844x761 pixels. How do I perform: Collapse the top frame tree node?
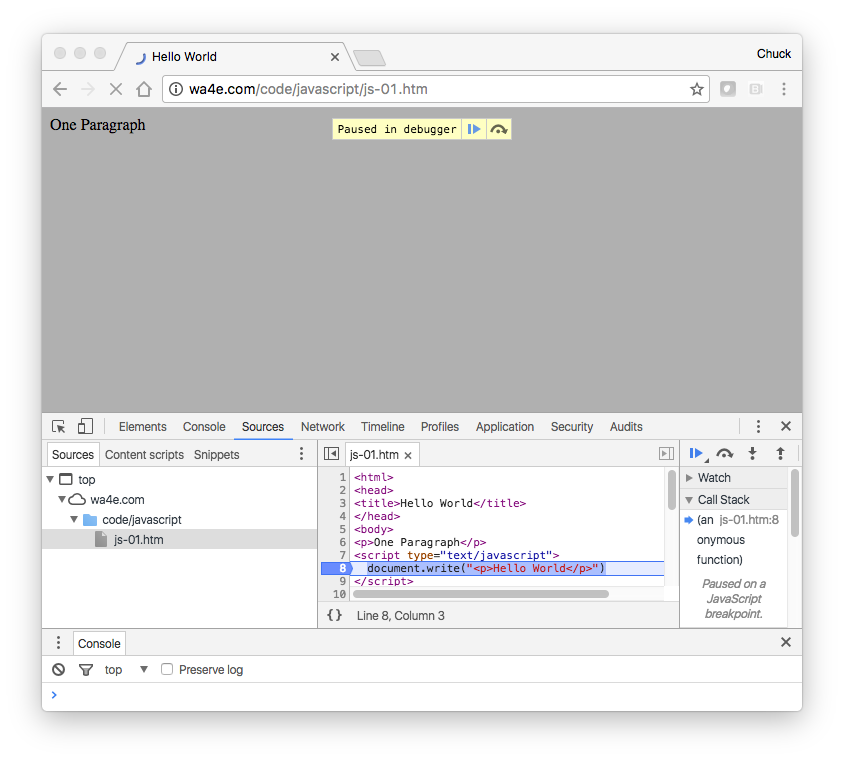(50, 478)
